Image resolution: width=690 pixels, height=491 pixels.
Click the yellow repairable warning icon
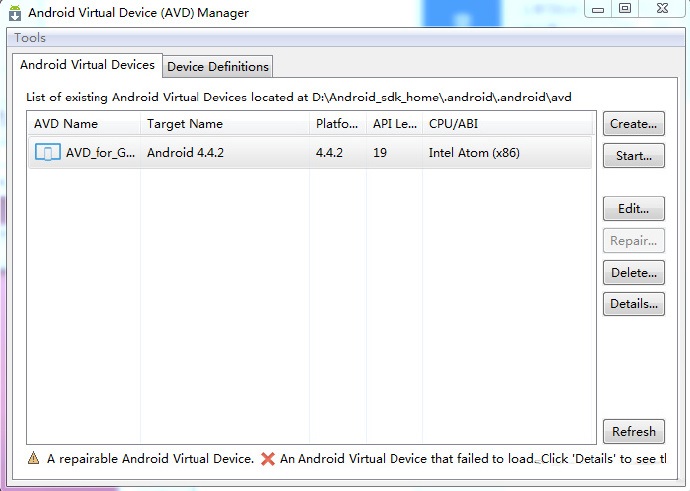(33, 458)
